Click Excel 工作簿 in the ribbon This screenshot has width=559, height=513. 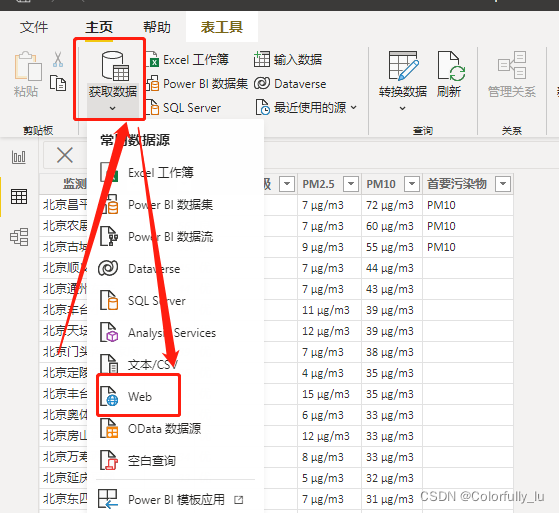click(188, 60)
